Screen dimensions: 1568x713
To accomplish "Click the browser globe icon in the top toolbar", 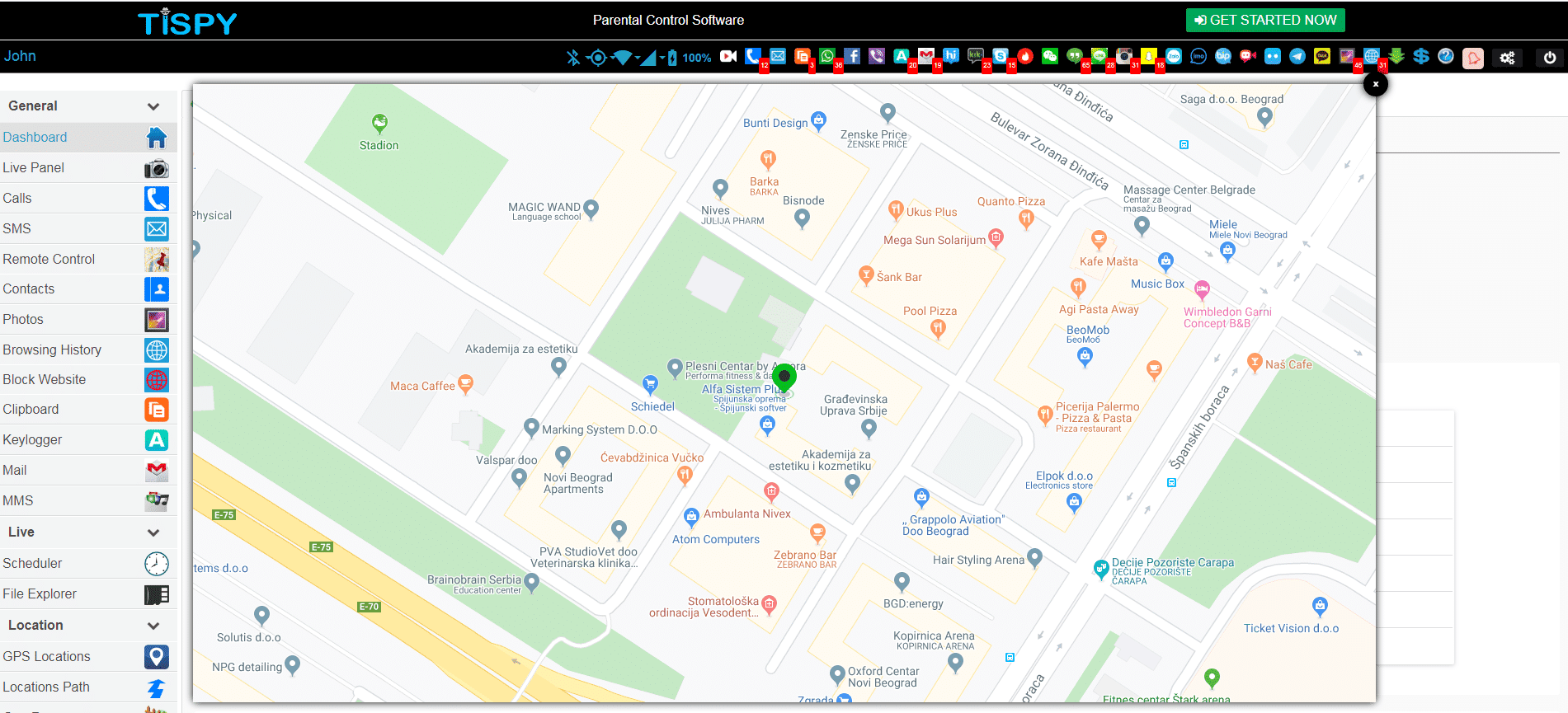I will [x=1372, y=56].
